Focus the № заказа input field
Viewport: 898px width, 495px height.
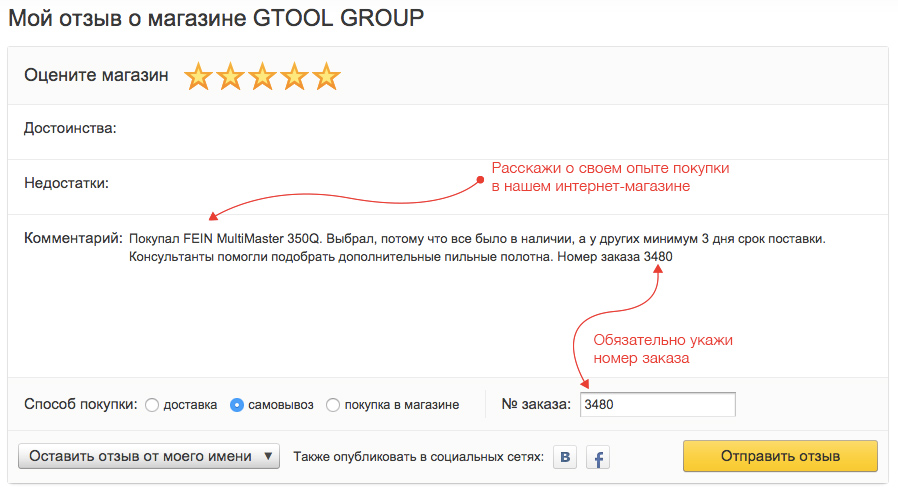(x=657, y=404)
